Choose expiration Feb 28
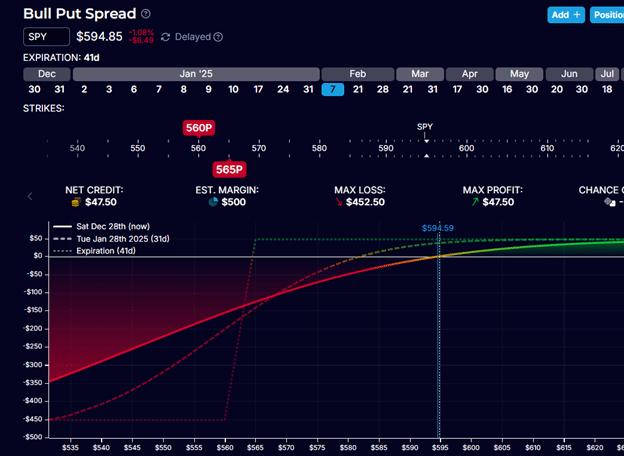624x456 pixels. [382, 89]
